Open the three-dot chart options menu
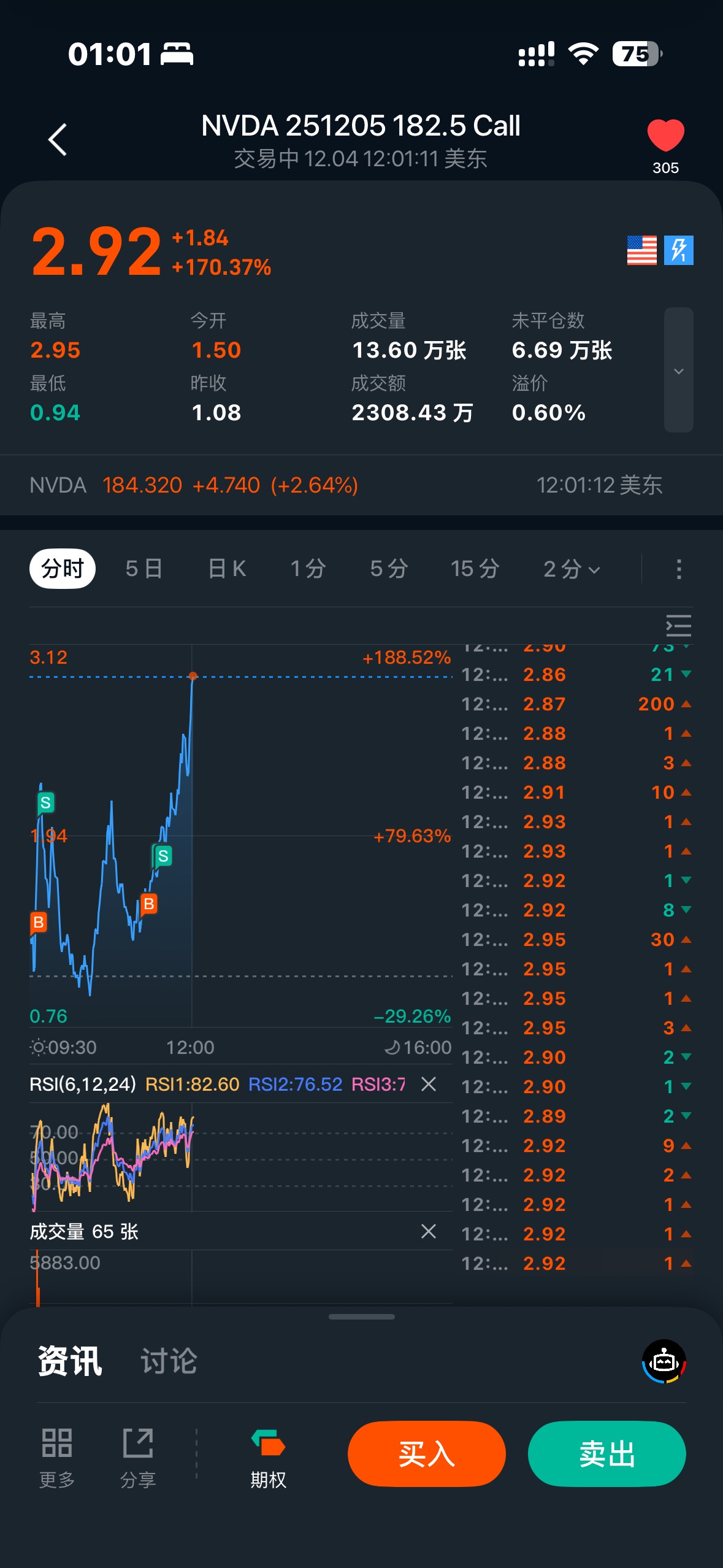 [678, 569]
